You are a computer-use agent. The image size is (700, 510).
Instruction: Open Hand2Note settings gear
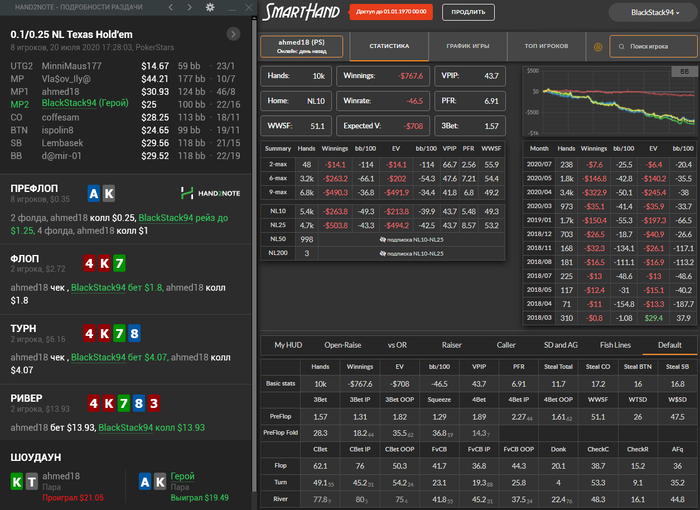[210, 7]
